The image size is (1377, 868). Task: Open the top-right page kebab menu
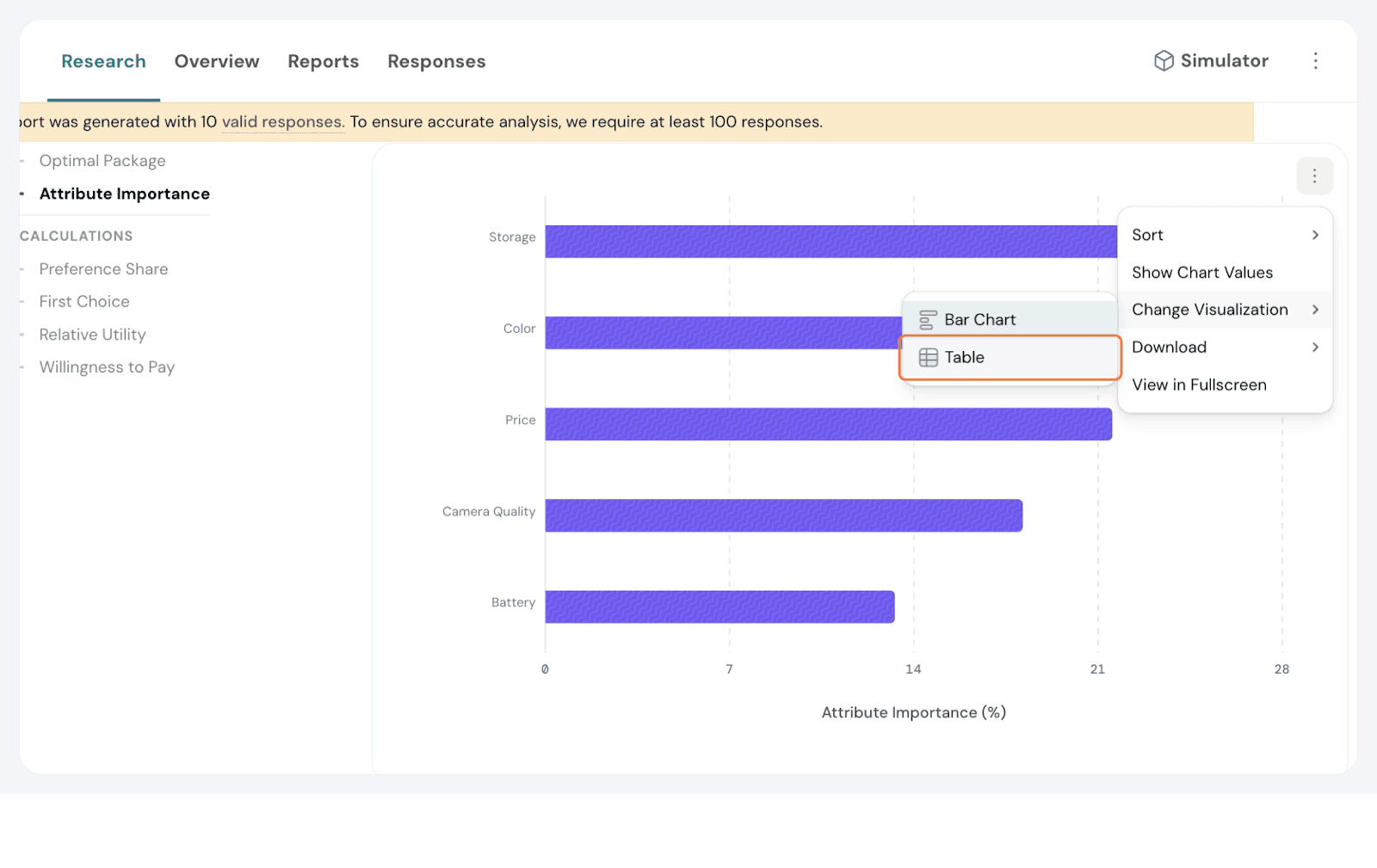tap(1315, 61)
